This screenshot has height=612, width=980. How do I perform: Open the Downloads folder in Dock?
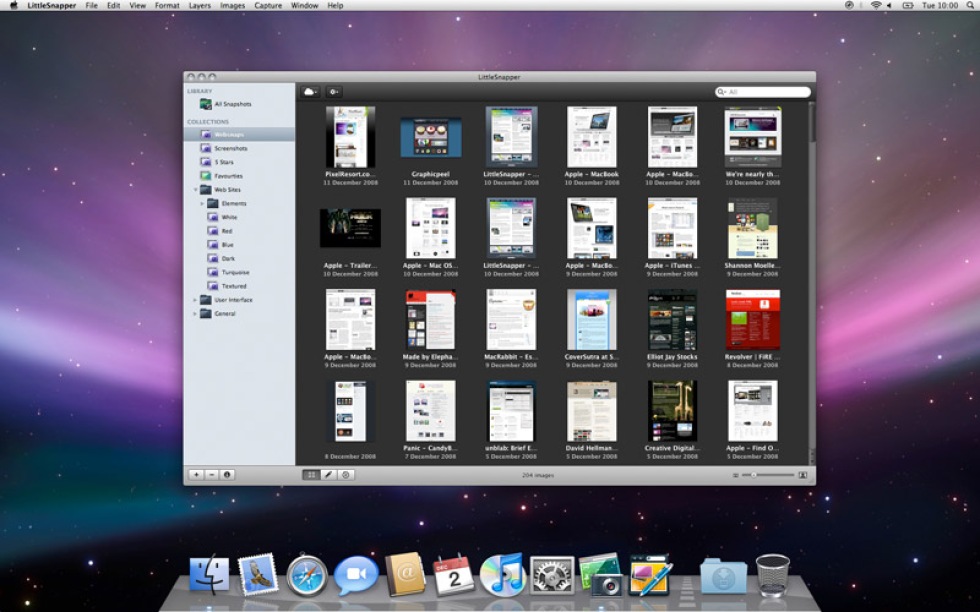[724, 575]
